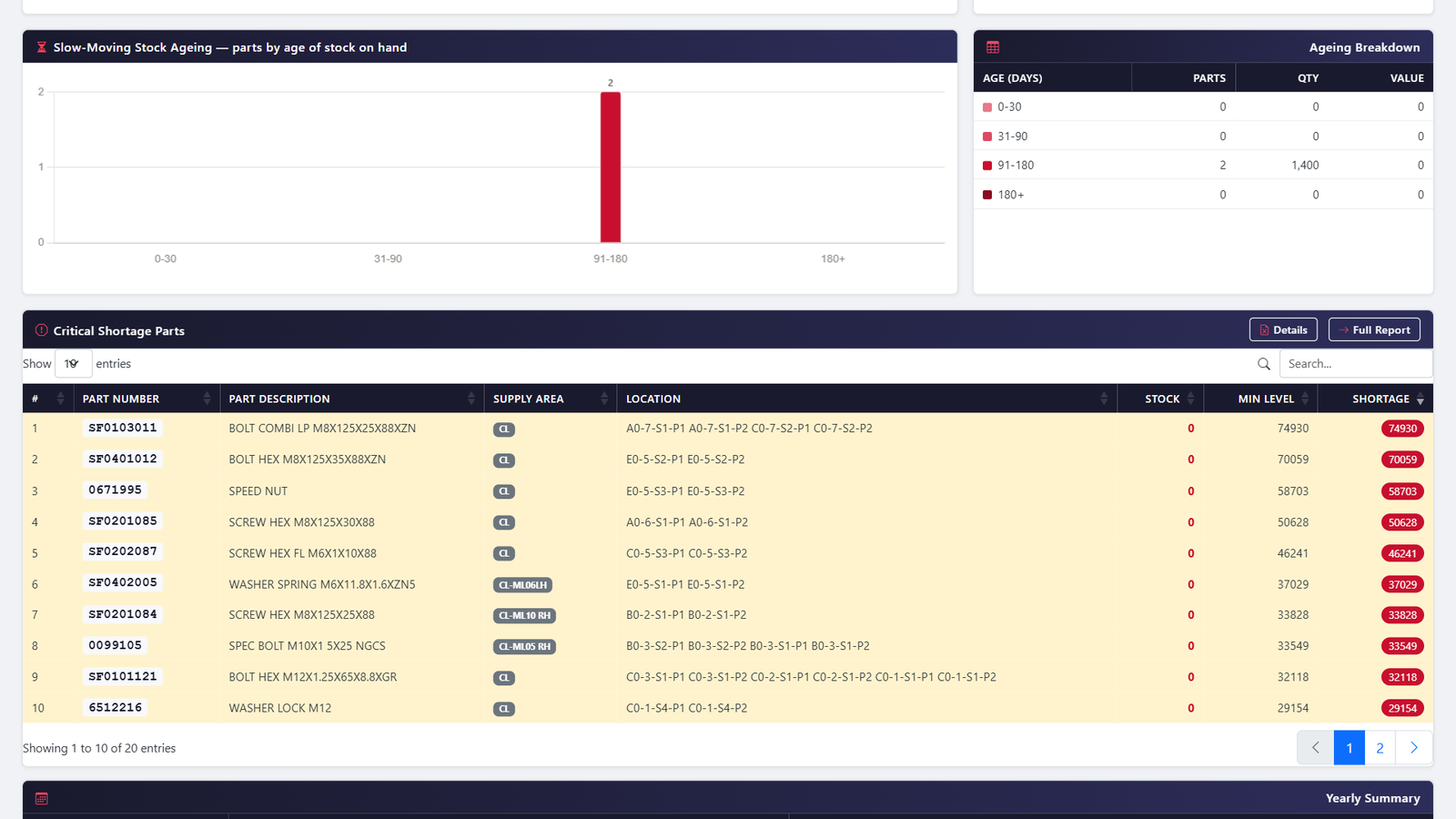This screenshot has width=1456, height=819.
Task: Click the hourglass icon beside Slow-Moving Stock Ageing
Action: (41, 47)
